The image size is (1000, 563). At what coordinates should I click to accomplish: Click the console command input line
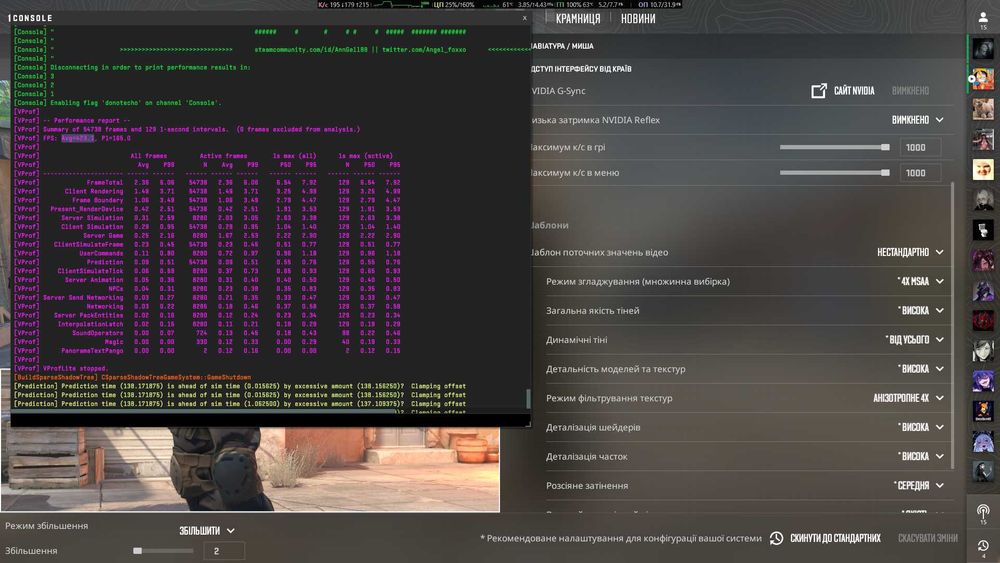[x=269, y=420]
